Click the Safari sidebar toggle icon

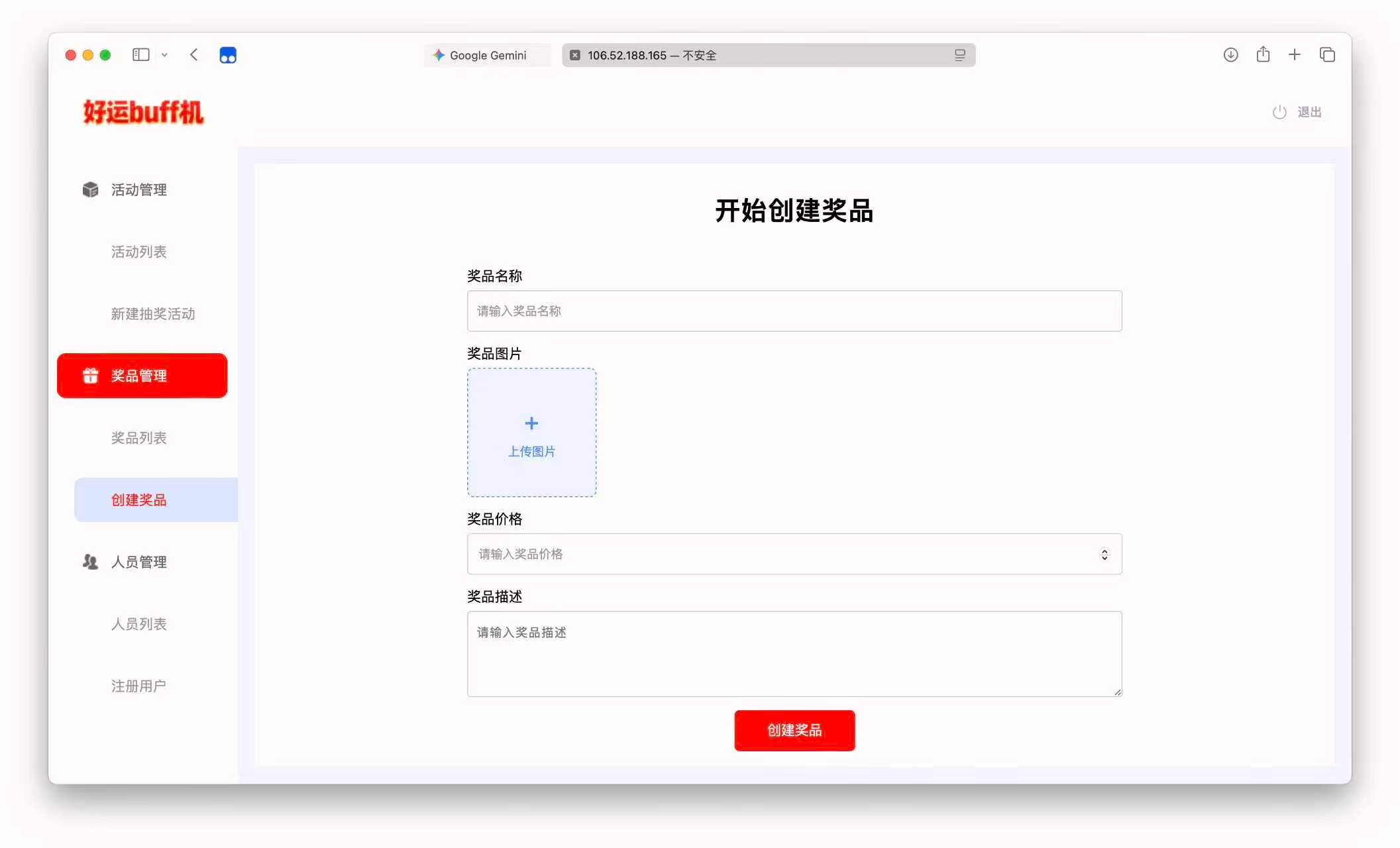coord(140,55)
